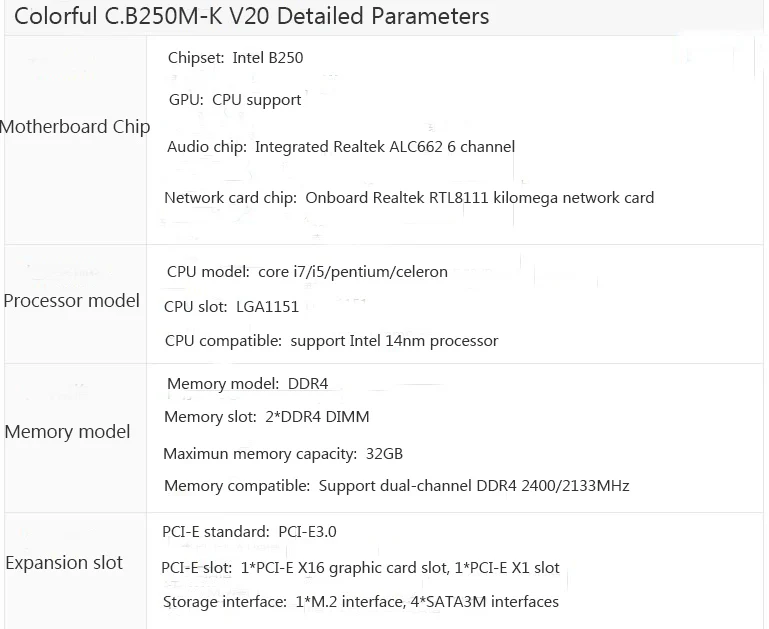Select the Memory model DDR4 entry
The height and width of the screenshot is (629, 769).
coord(248,384)
